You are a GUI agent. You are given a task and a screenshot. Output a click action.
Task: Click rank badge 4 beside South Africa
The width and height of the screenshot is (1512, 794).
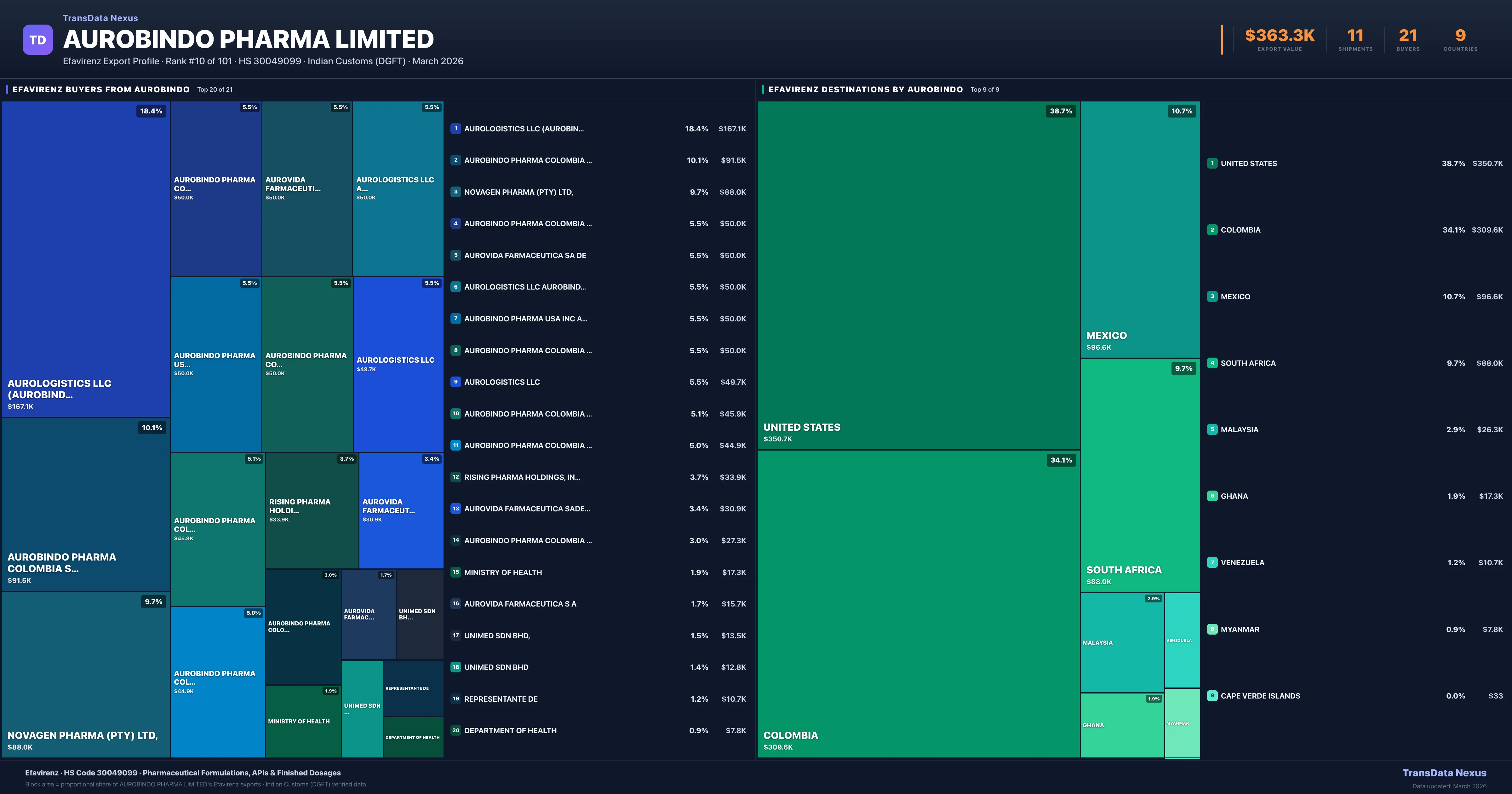tap(1212, 363)
